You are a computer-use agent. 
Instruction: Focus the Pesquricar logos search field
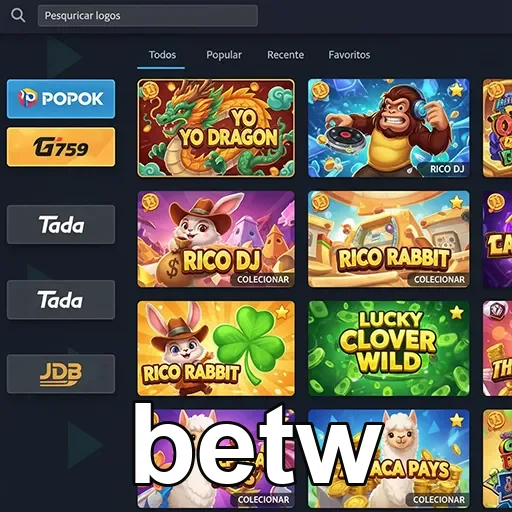click(x=148, y=16)
